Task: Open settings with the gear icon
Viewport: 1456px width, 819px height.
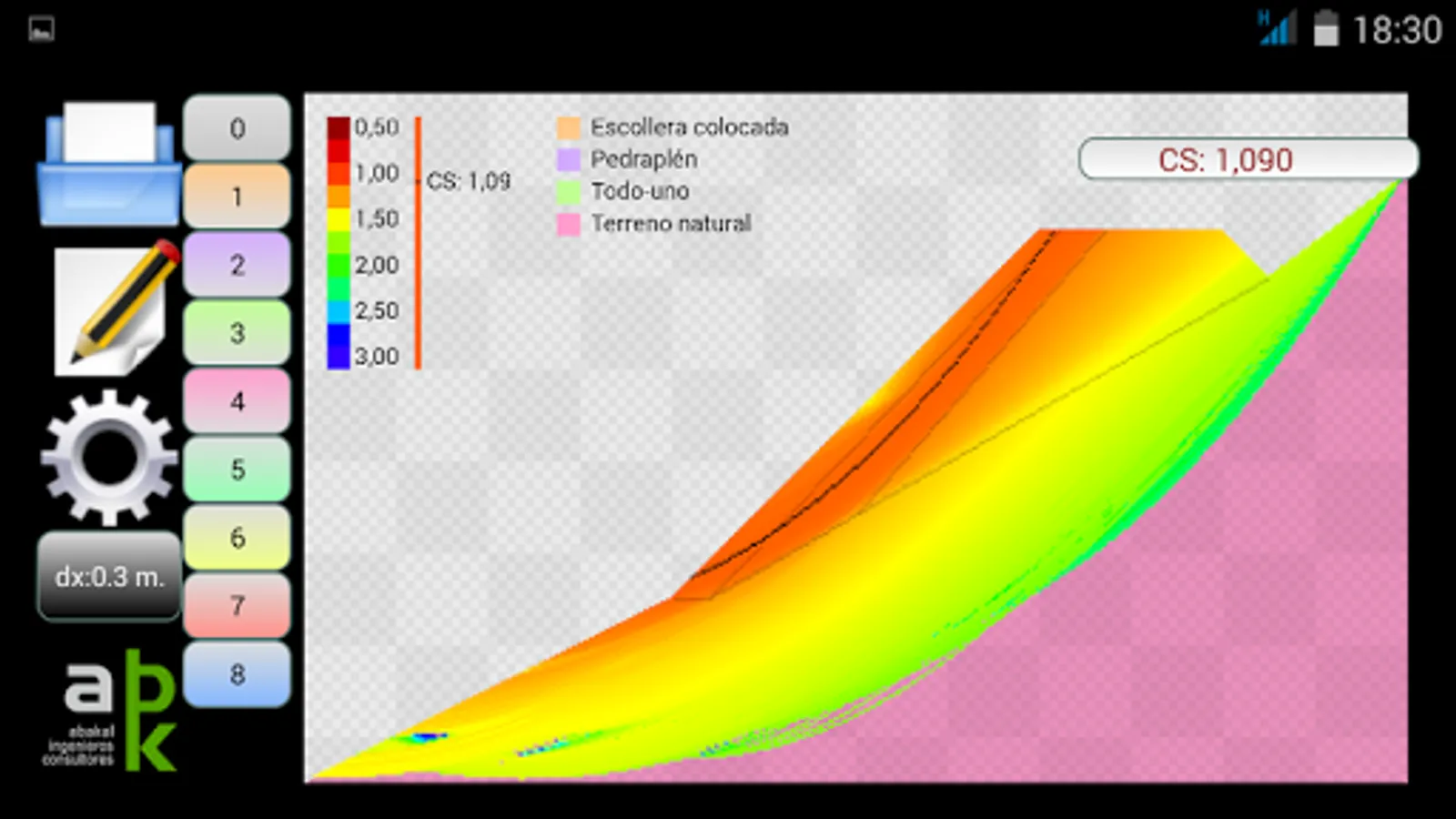Action: 109,458
